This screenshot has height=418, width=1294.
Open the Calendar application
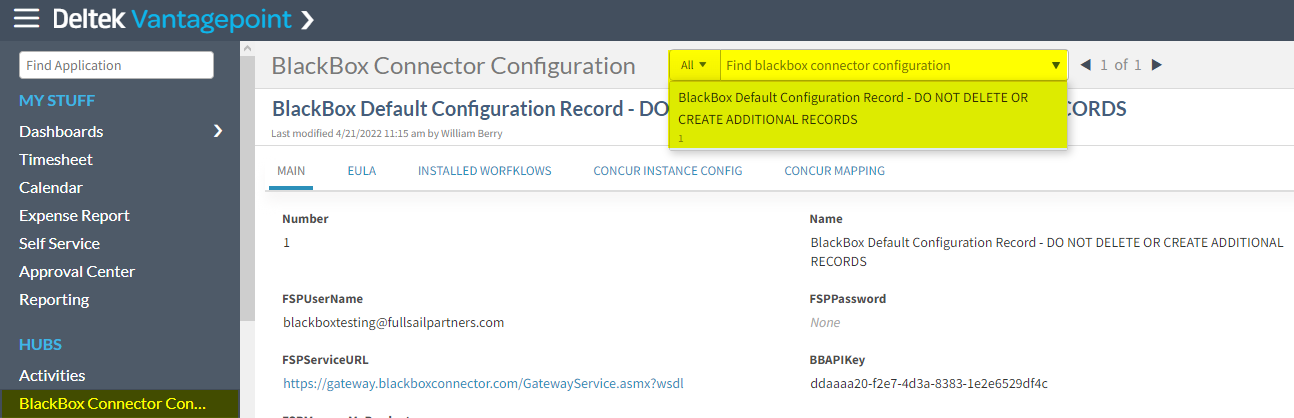[51, 187]
